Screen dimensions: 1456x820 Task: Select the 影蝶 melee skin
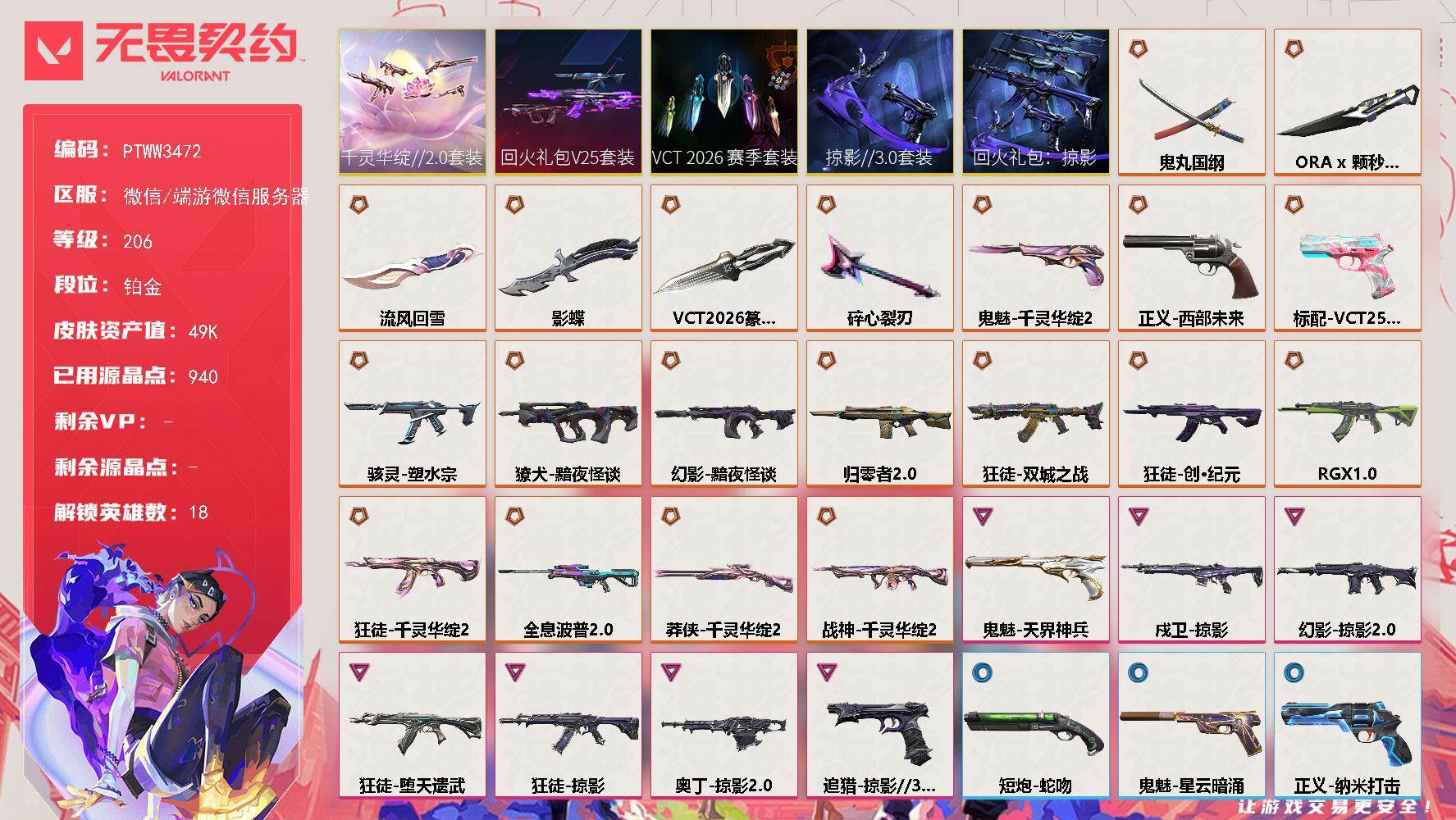coord(568,257)
